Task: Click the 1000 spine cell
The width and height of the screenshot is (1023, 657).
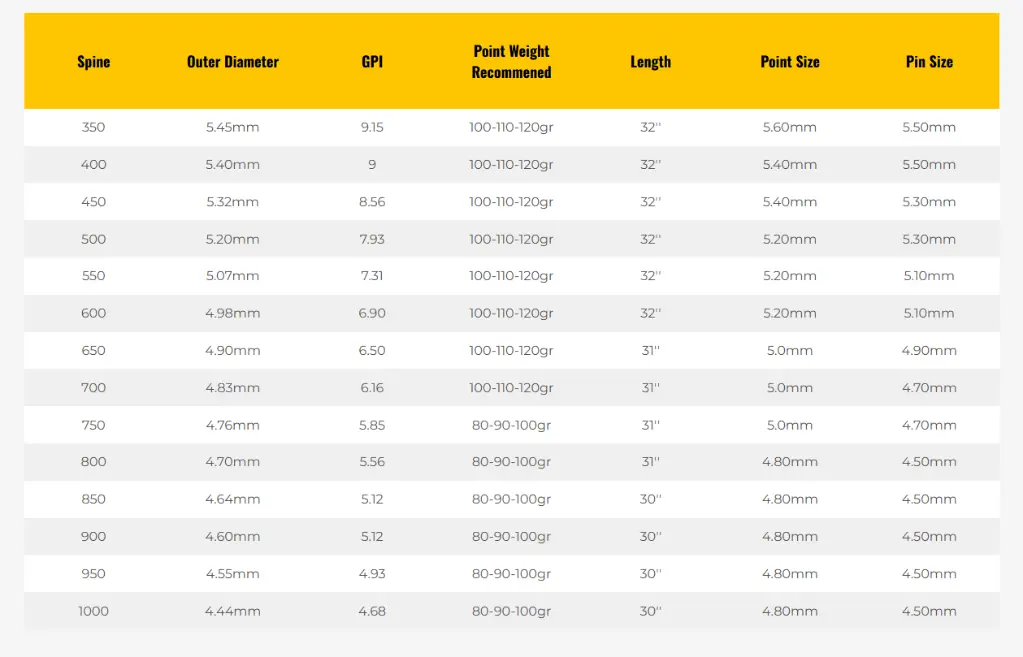Action: (x=93, y=611)
